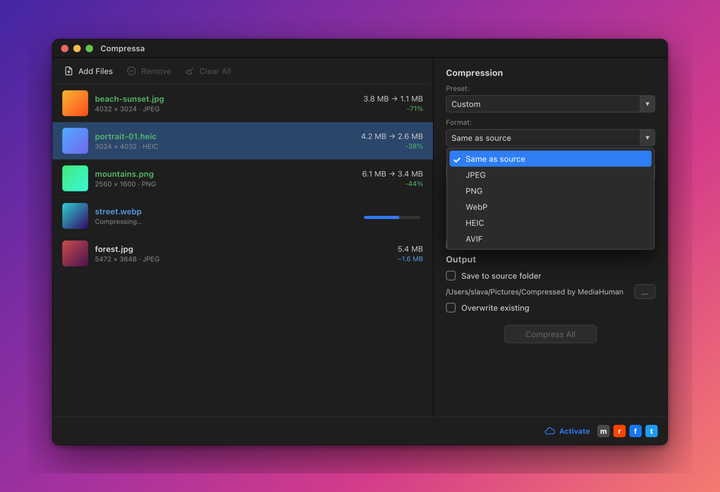This screenshot has width=720, height=492.
Task: Open the light blue 't' Twitter icon
Action: [x=652, y=431]
